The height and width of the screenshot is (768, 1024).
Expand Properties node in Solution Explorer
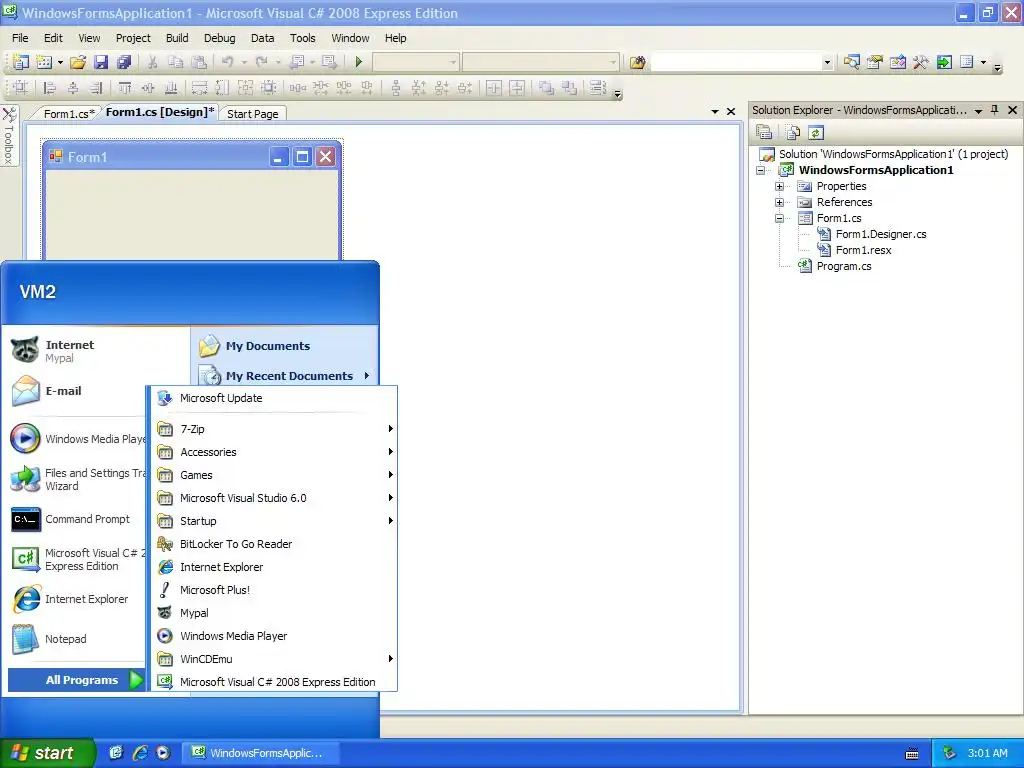point(779,186)
